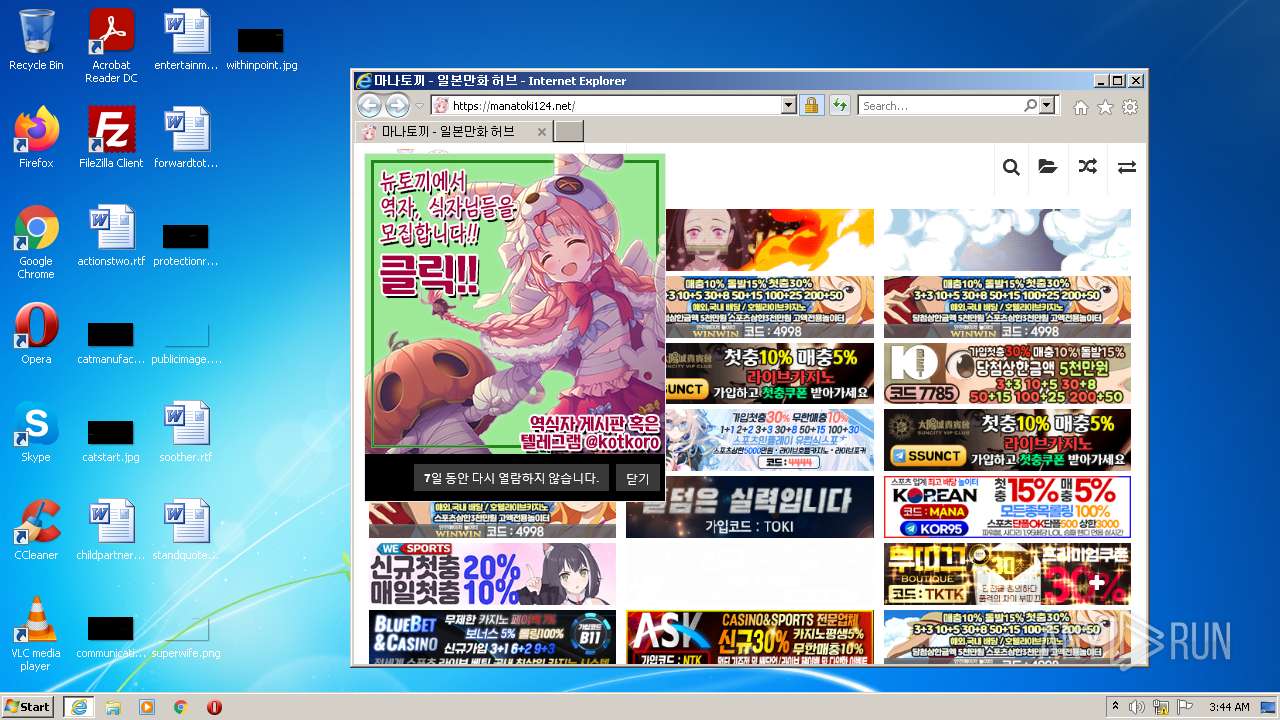Screen dimensions: 1280x720
Task: Open Firefox desktop shortcut
Action: 36,138
